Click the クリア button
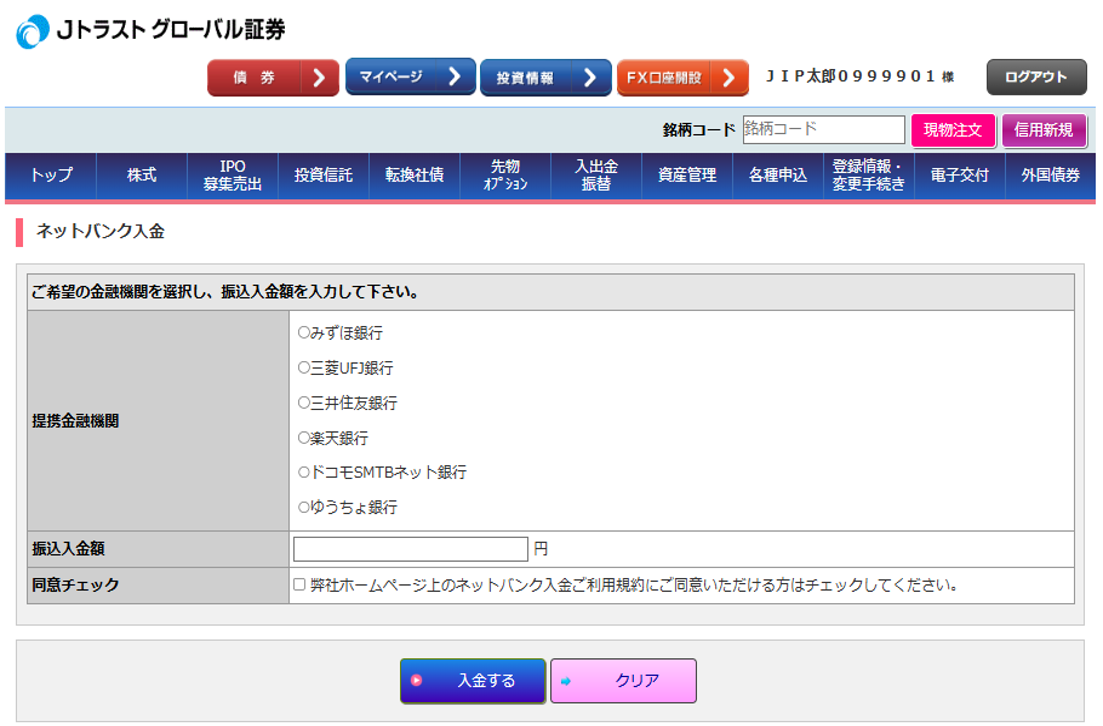Screen dimensions: 1103x726 coord(623,680)
